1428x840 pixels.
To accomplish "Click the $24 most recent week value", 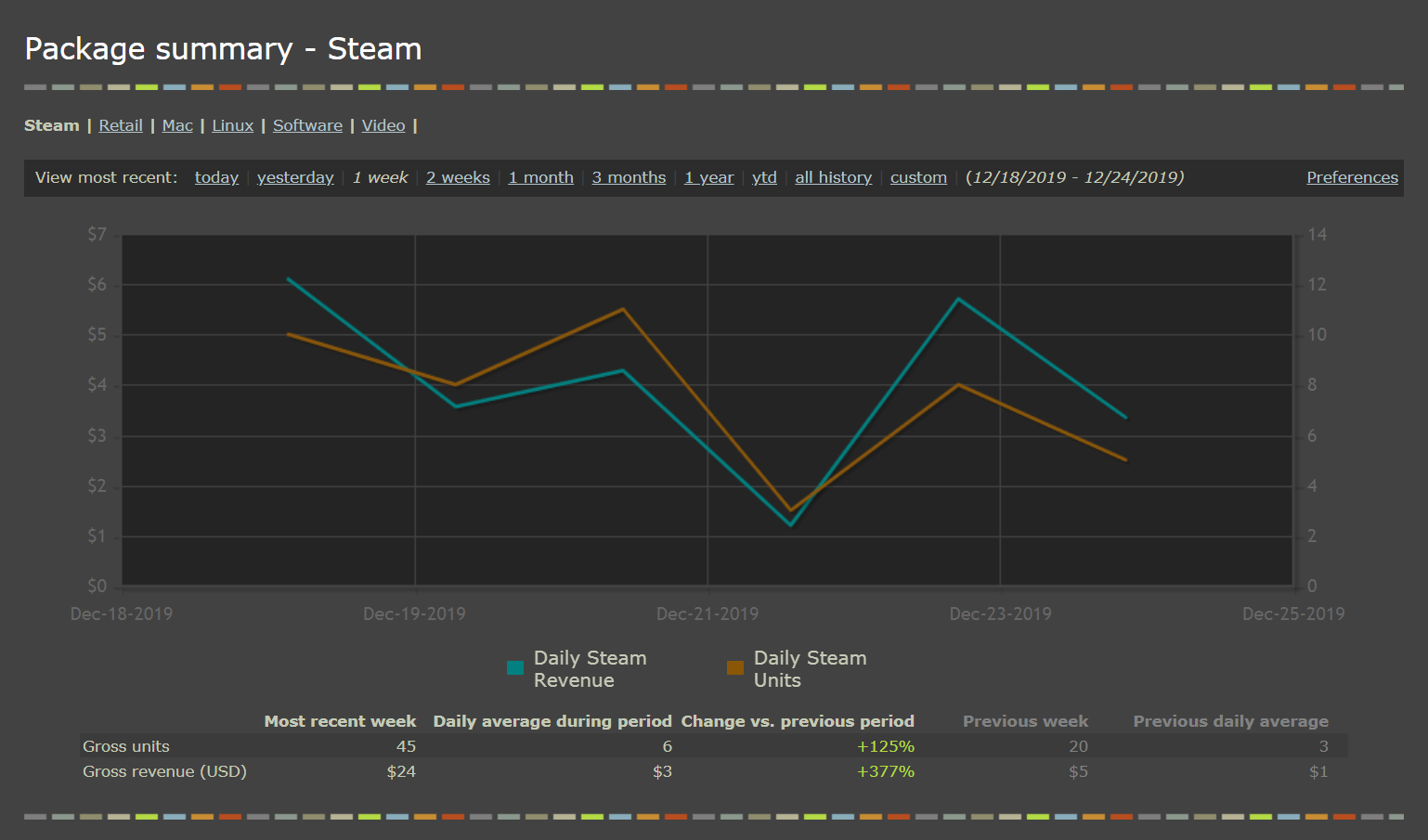I will pyautogui.click(x=401, y=771).
